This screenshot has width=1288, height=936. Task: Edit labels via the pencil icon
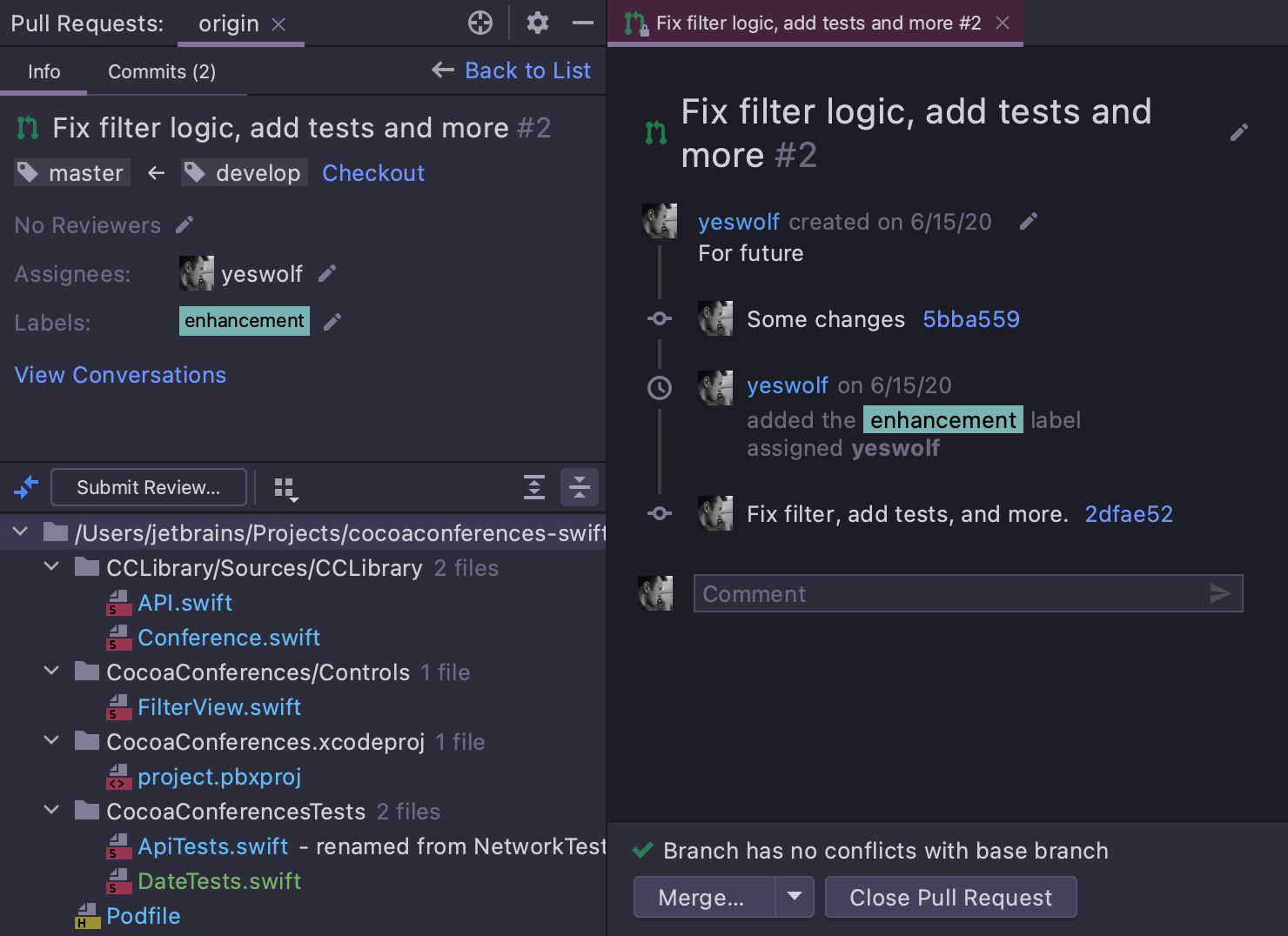pyautogui.click(x=332, y=323)
